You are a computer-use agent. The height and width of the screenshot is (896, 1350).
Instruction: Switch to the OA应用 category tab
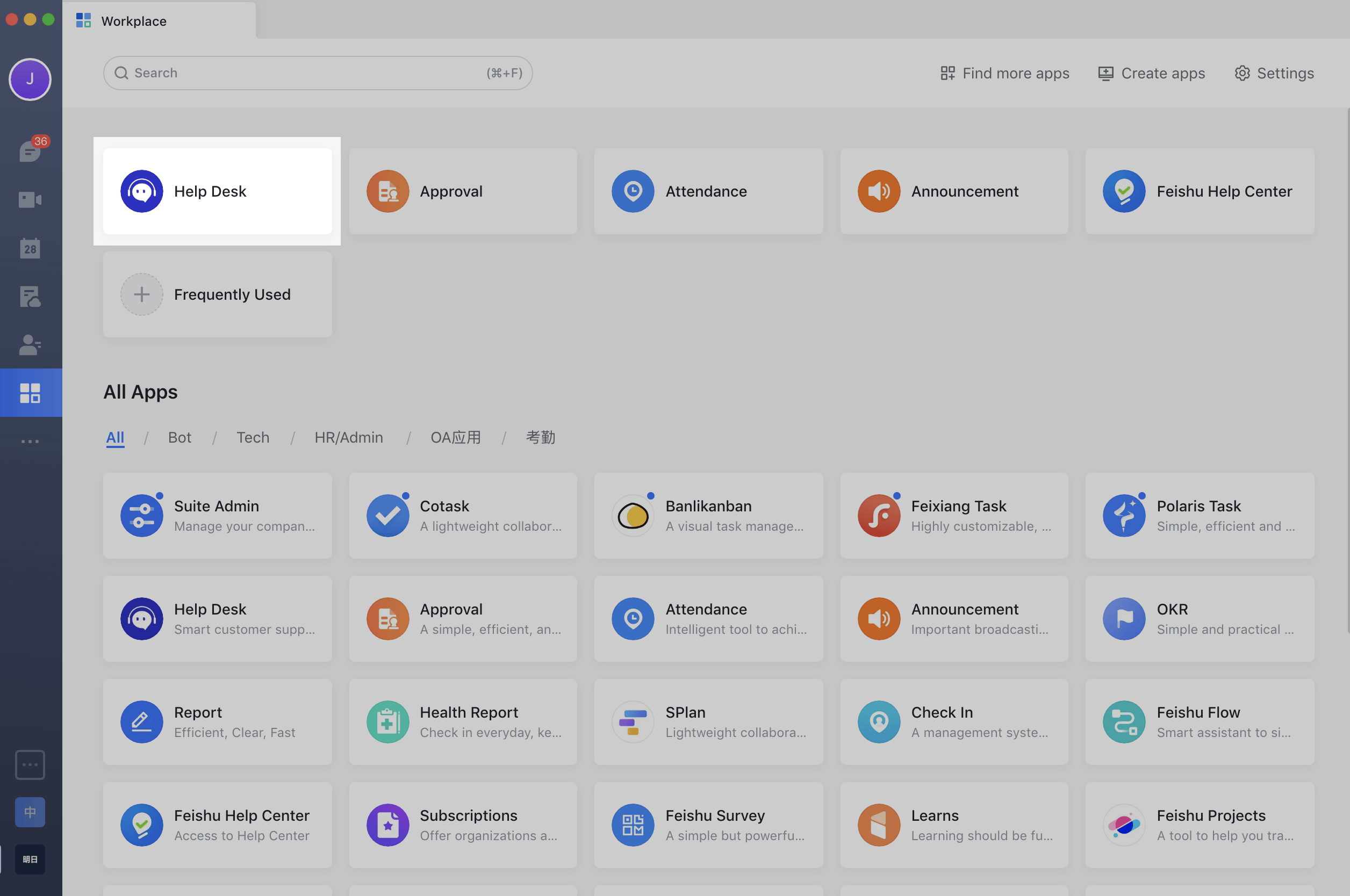coord(456,438)
